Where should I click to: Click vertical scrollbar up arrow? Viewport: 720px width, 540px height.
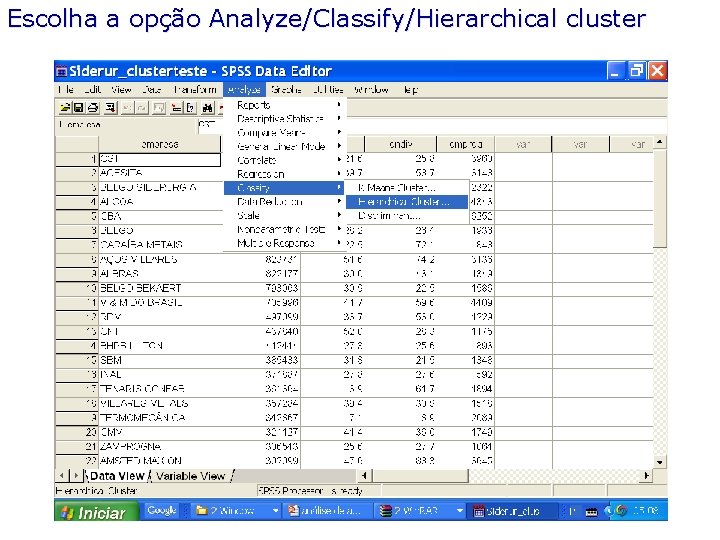(x=659, y=142)
